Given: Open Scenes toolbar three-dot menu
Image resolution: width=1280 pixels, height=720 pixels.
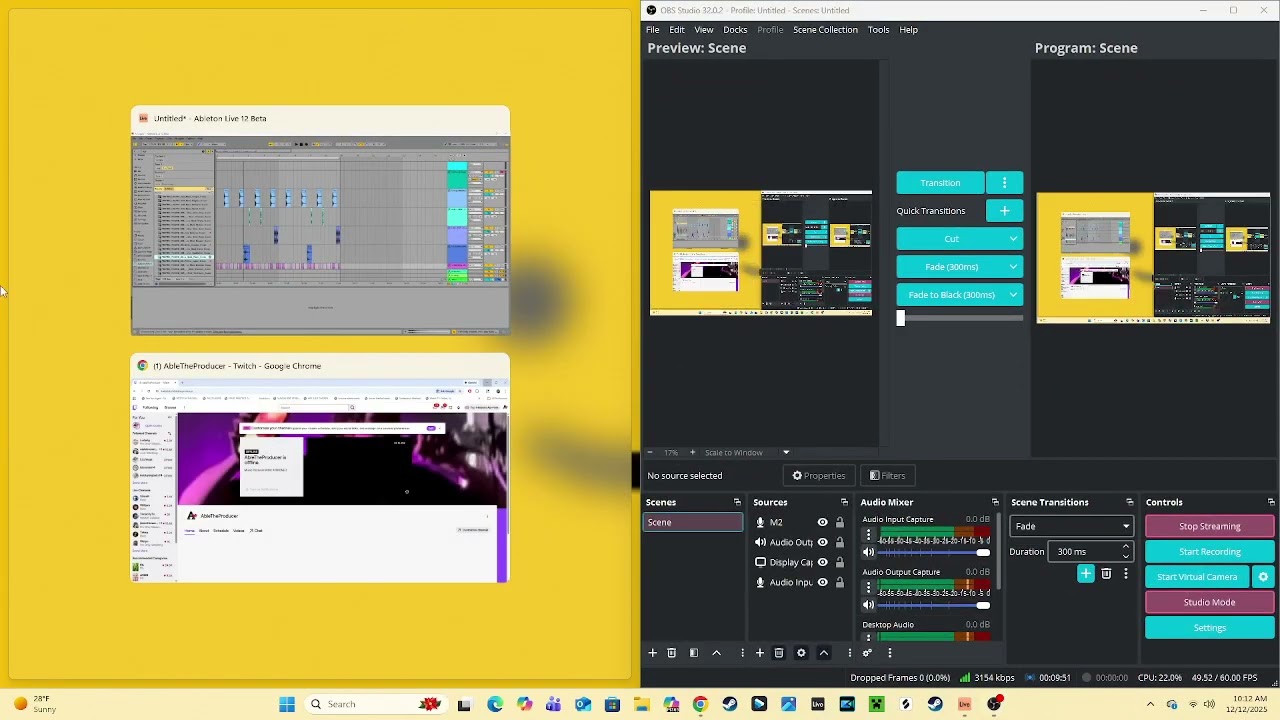Looking at the screenshot, I should pyautogui.click(x=742, y=653).
